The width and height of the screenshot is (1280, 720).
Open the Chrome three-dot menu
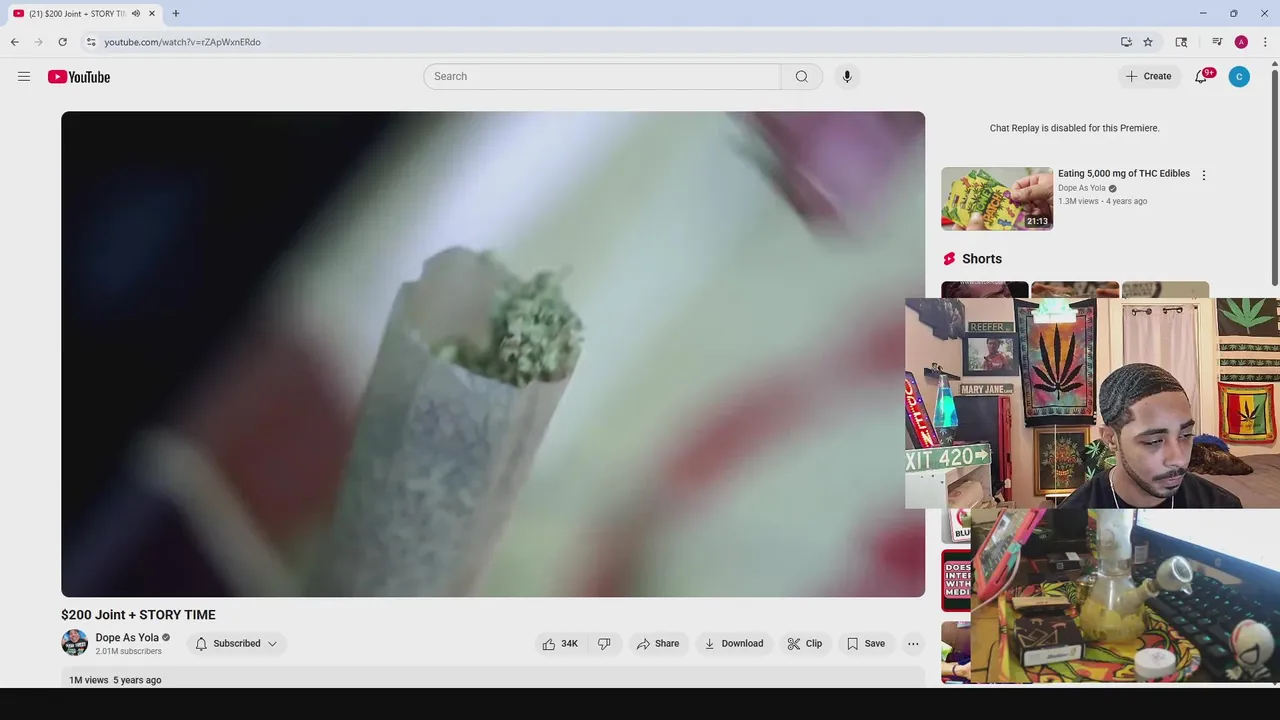[x=1265, y=42]
